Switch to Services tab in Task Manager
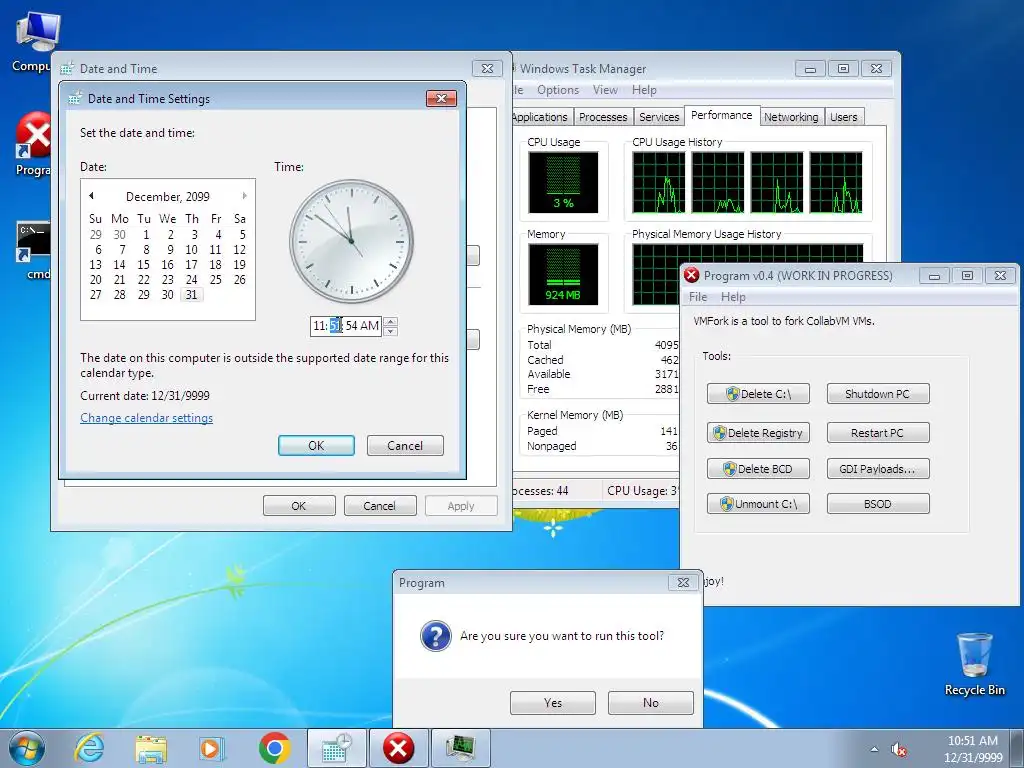Viewport: 1024px width, 768px height. click(x=659, y=117)
